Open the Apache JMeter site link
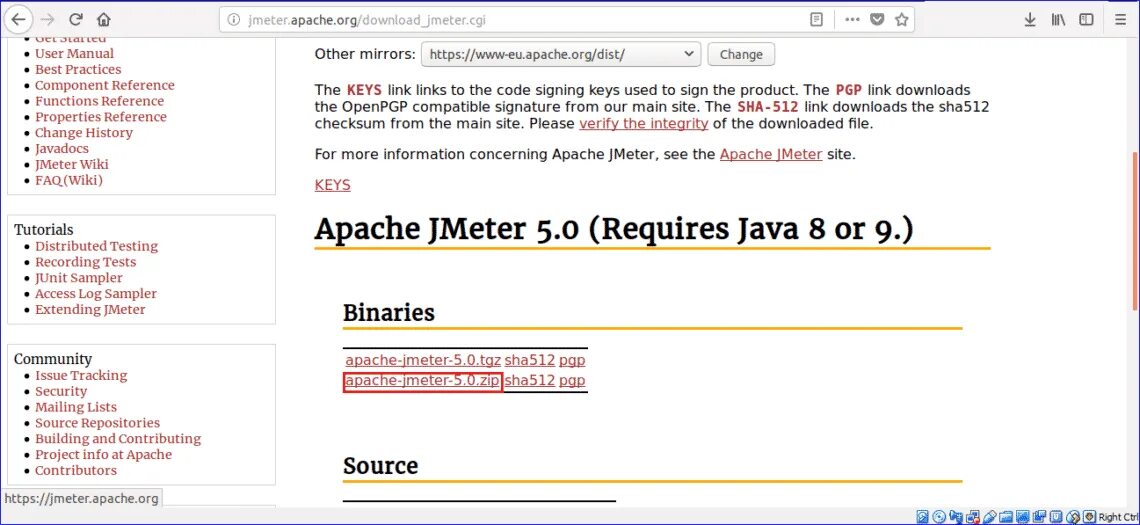1140x525 pixels. (x=771, y=154)
